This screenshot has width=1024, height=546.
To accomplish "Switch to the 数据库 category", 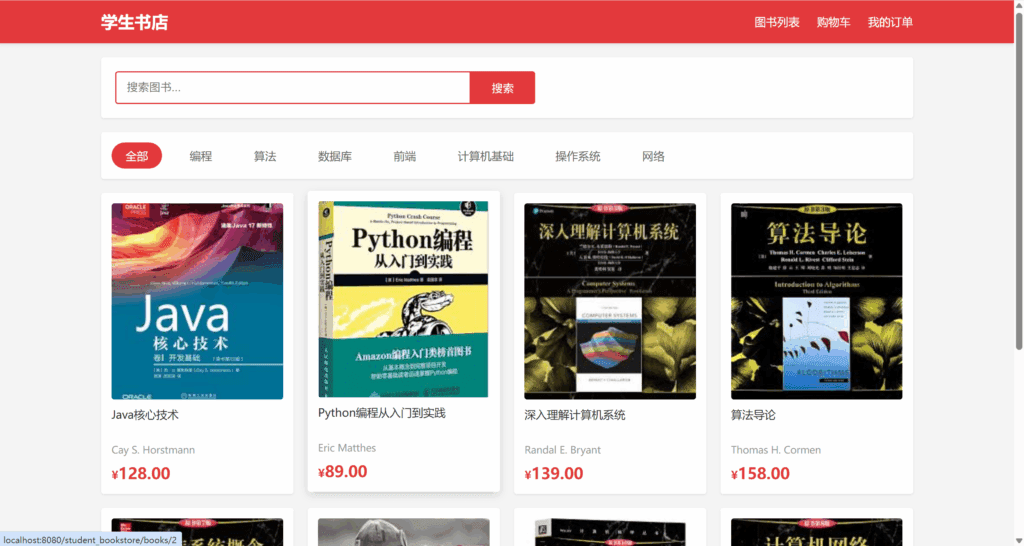I will click(335, 156).
